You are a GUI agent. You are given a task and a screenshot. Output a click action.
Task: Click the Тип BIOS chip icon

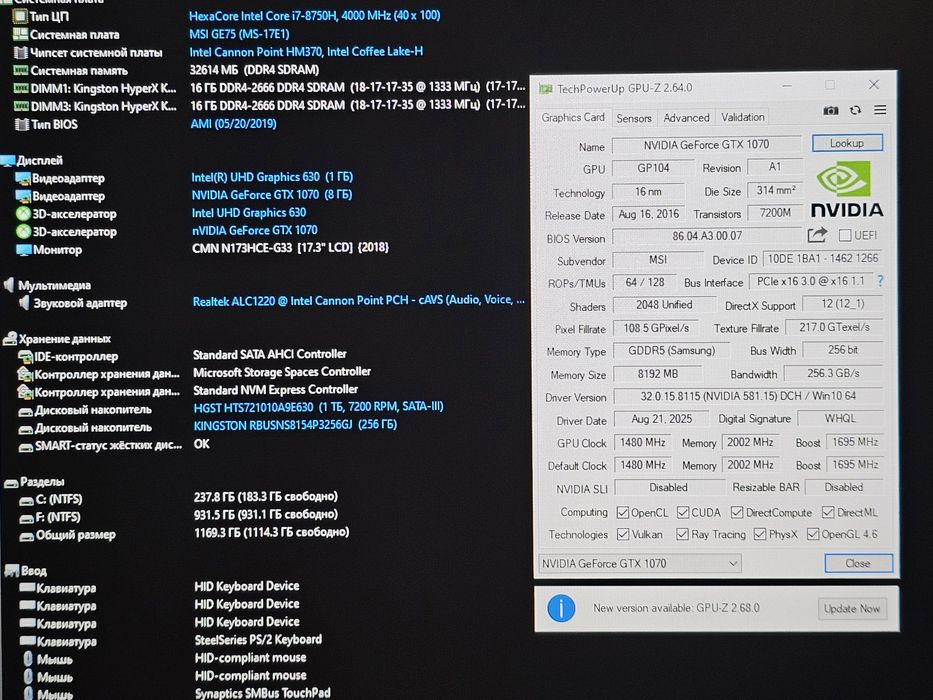[22, 124]
